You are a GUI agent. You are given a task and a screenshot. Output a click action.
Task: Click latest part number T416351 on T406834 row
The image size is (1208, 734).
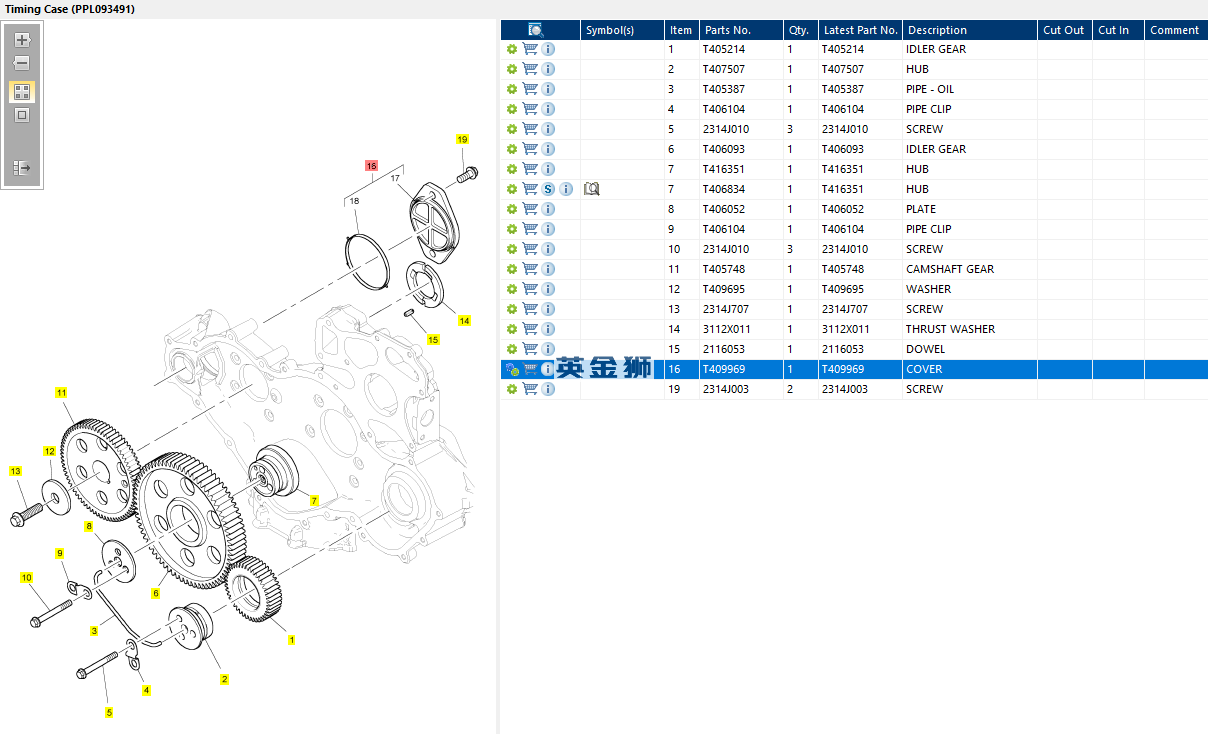[x=843, y=189]
